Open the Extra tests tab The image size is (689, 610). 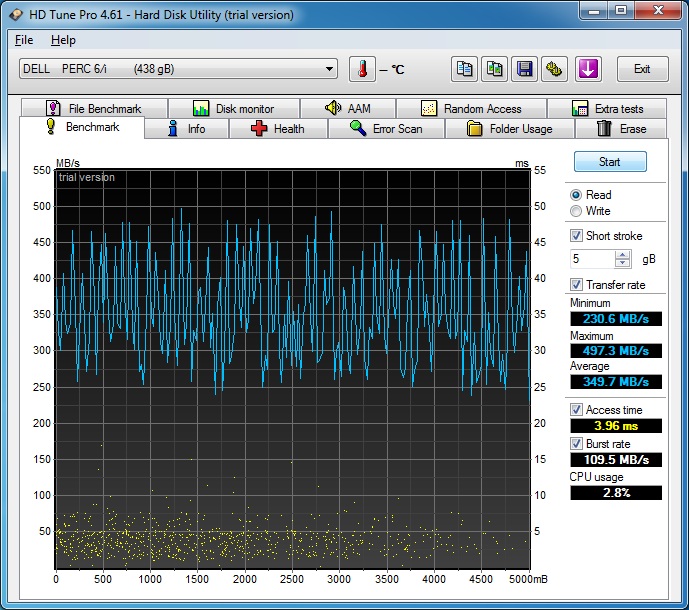click(607, 108)
